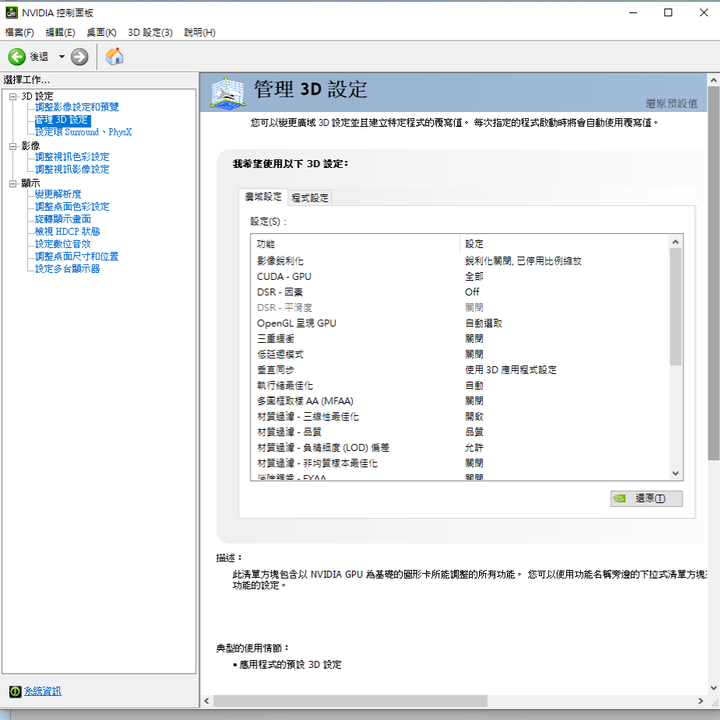720x720 pixels.
Task: Select the 垂直同步 setting row
Action: point(460,370)
